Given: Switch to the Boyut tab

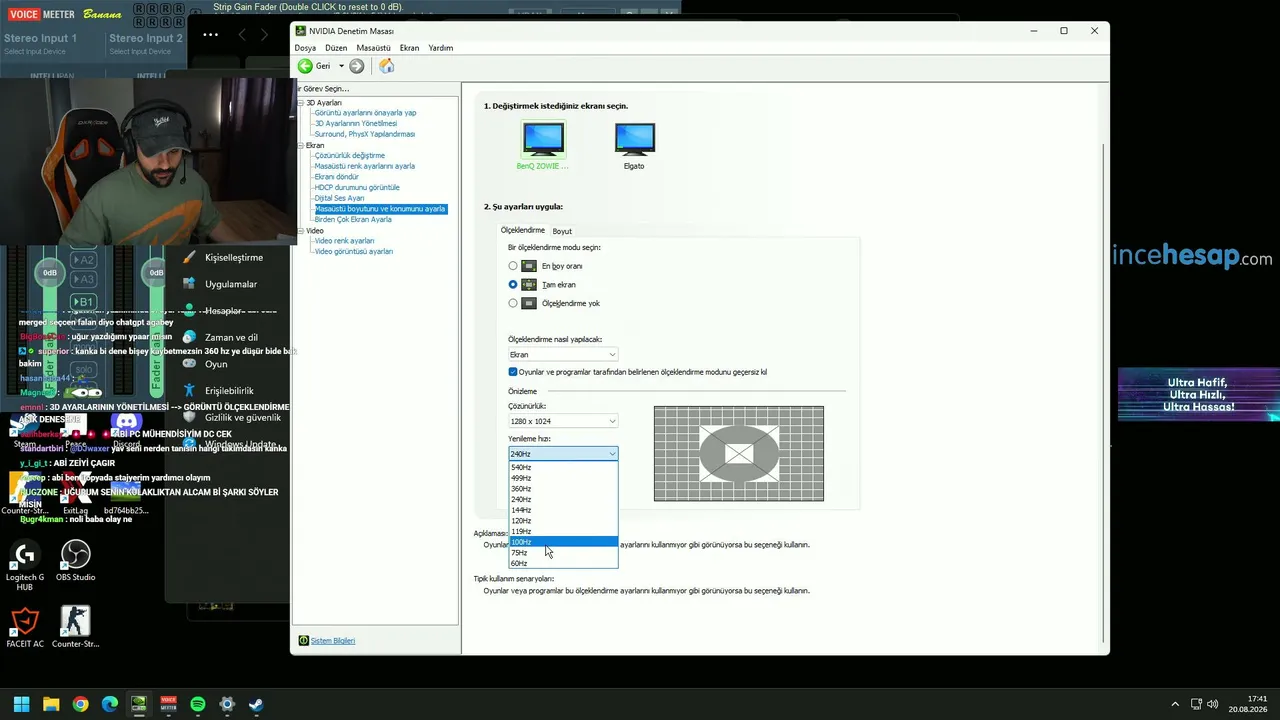Looking at the screenshot, I should 562,231.
